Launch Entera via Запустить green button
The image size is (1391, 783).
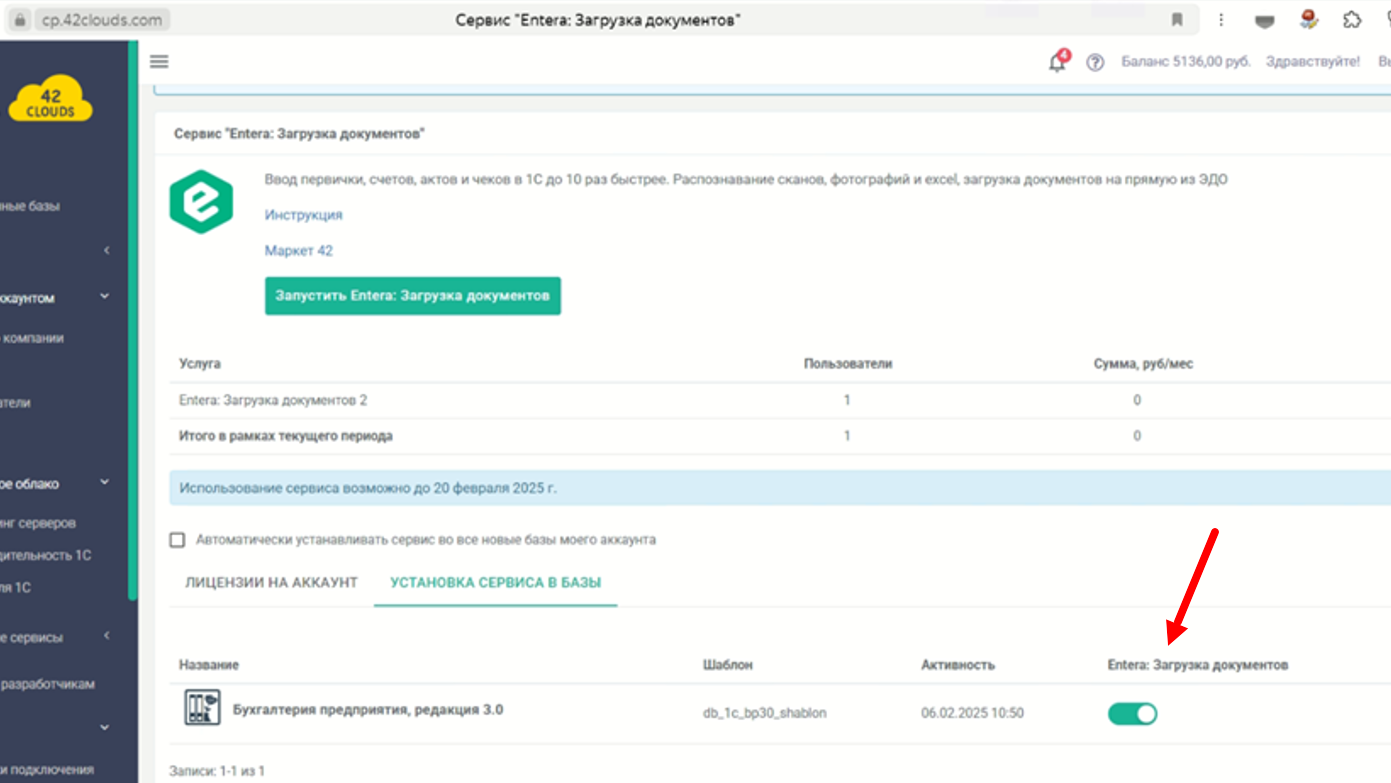(x=413, y=296)
